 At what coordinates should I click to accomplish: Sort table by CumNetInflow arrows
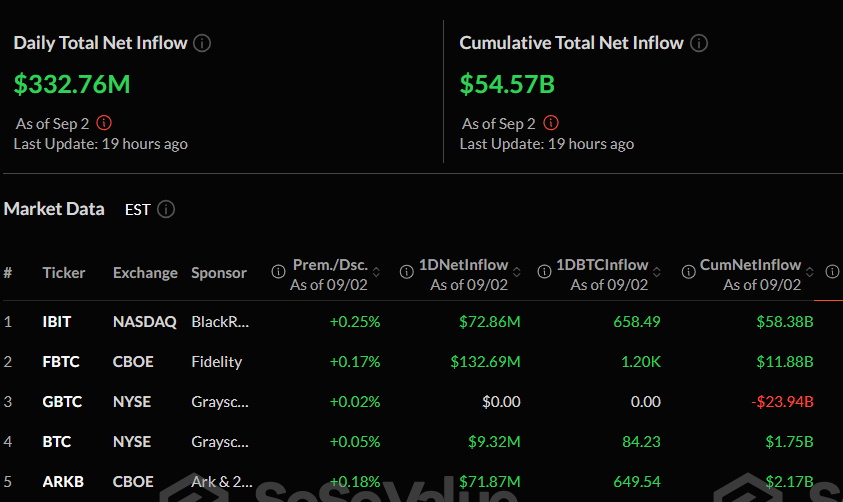click(x=810, y=272)
